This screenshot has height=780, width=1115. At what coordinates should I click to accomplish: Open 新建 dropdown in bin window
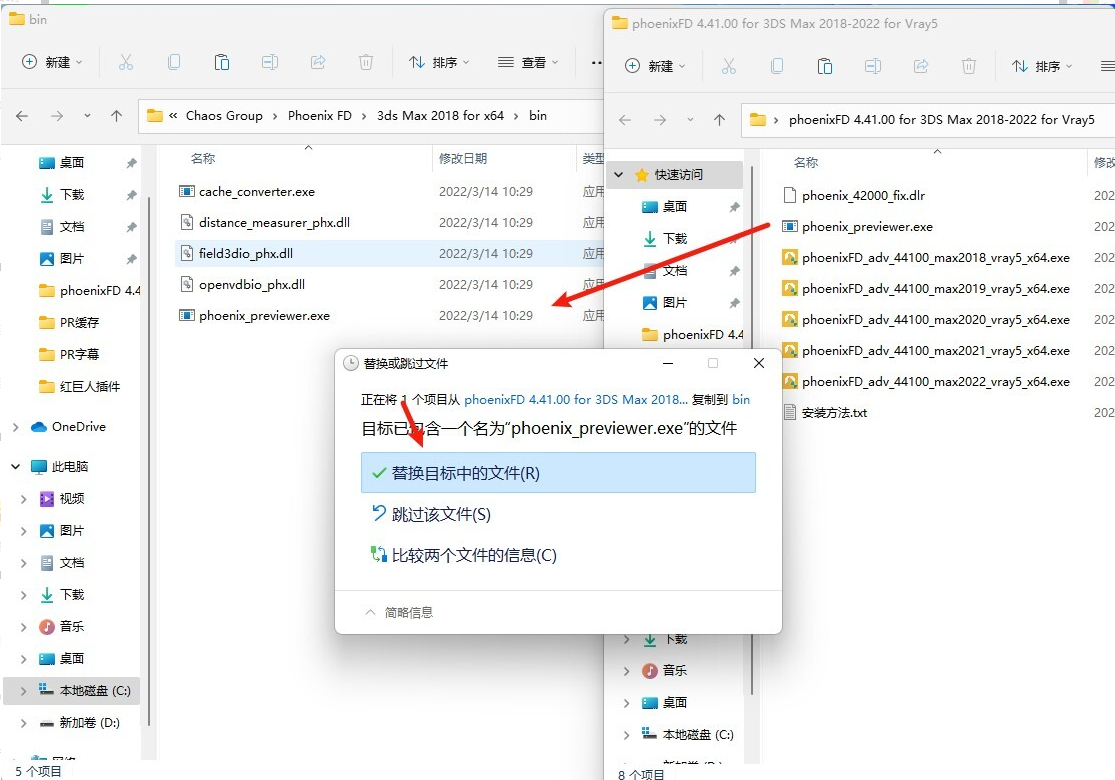(x=52, y=63)
